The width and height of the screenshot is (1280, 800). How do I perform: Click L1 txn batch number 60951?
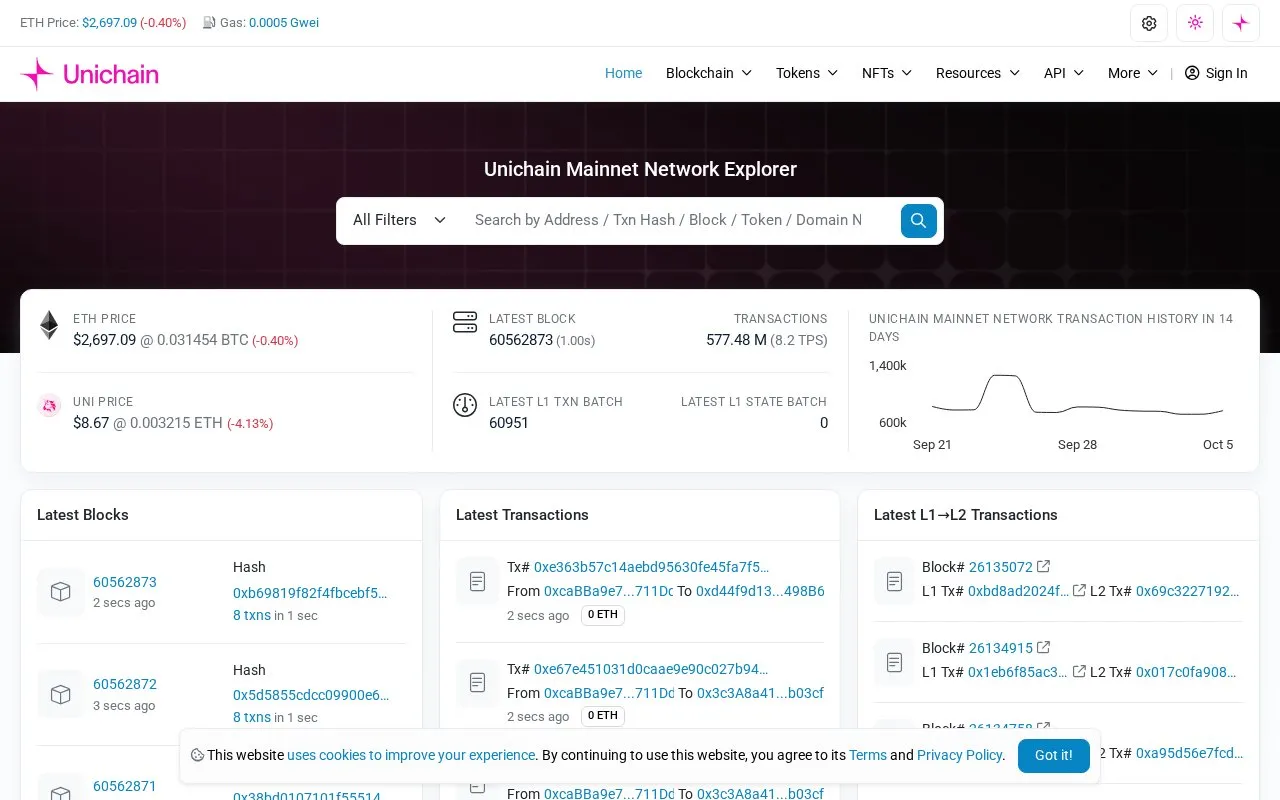click(509, 423)
